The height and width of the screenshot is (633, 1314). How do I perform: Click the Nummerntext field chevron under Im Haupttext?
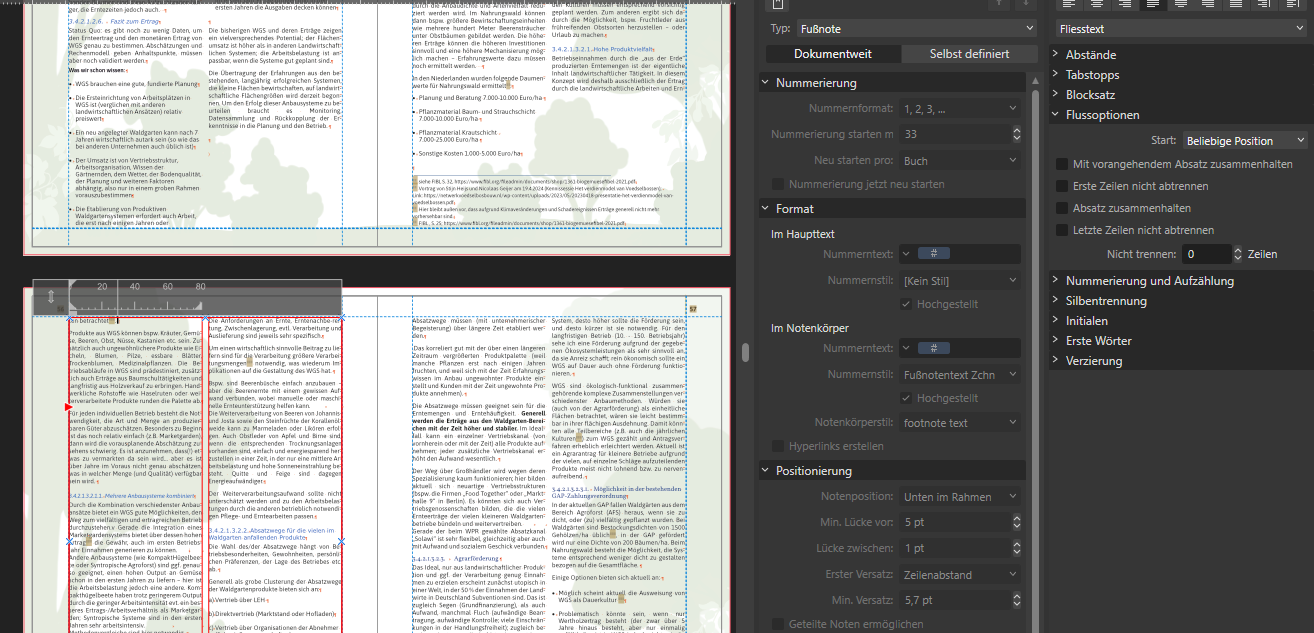point(907,254)
